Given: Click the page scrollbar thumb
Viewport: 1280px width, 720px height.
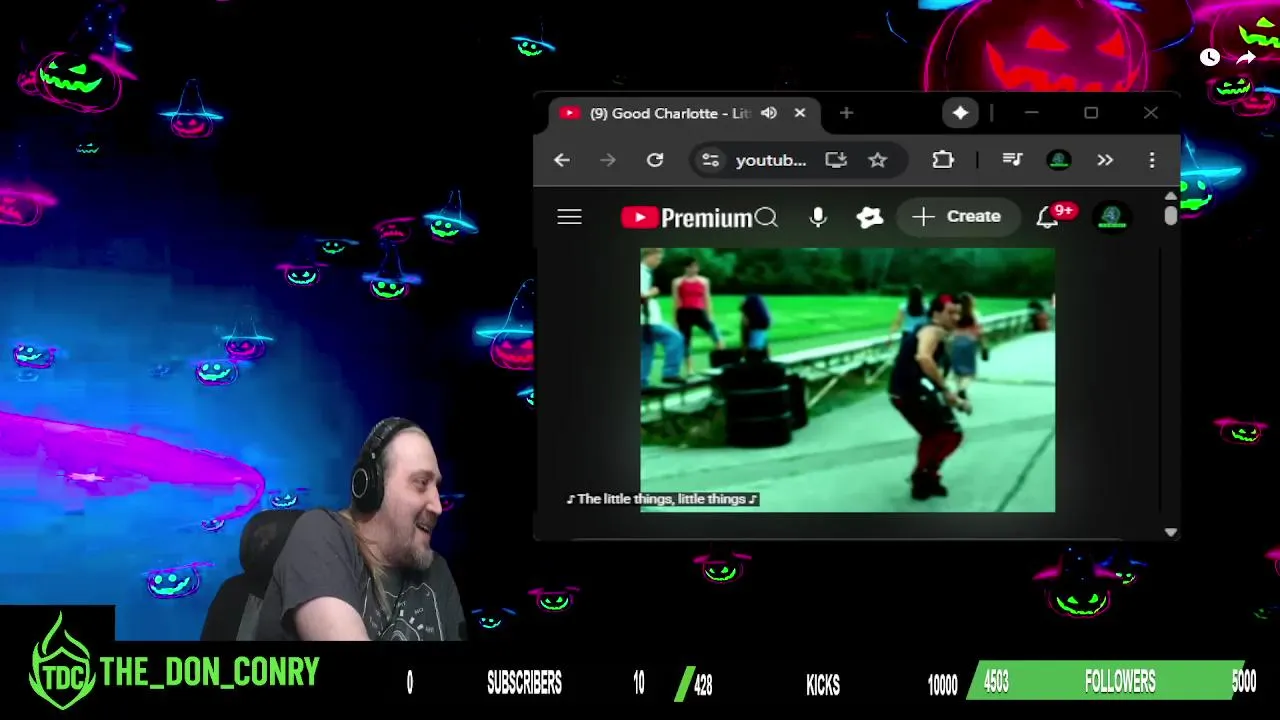Looking at the screenshot, I should click(x=1170, y=215).
